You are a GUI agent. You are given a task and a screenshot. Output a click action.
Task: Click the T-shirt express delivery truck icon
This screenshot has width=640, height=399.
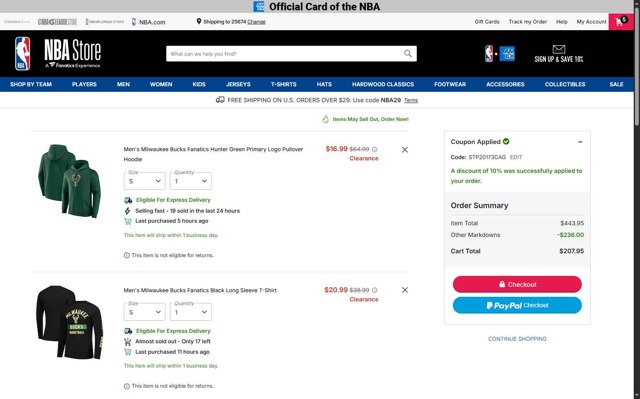(x=128, y=331)
